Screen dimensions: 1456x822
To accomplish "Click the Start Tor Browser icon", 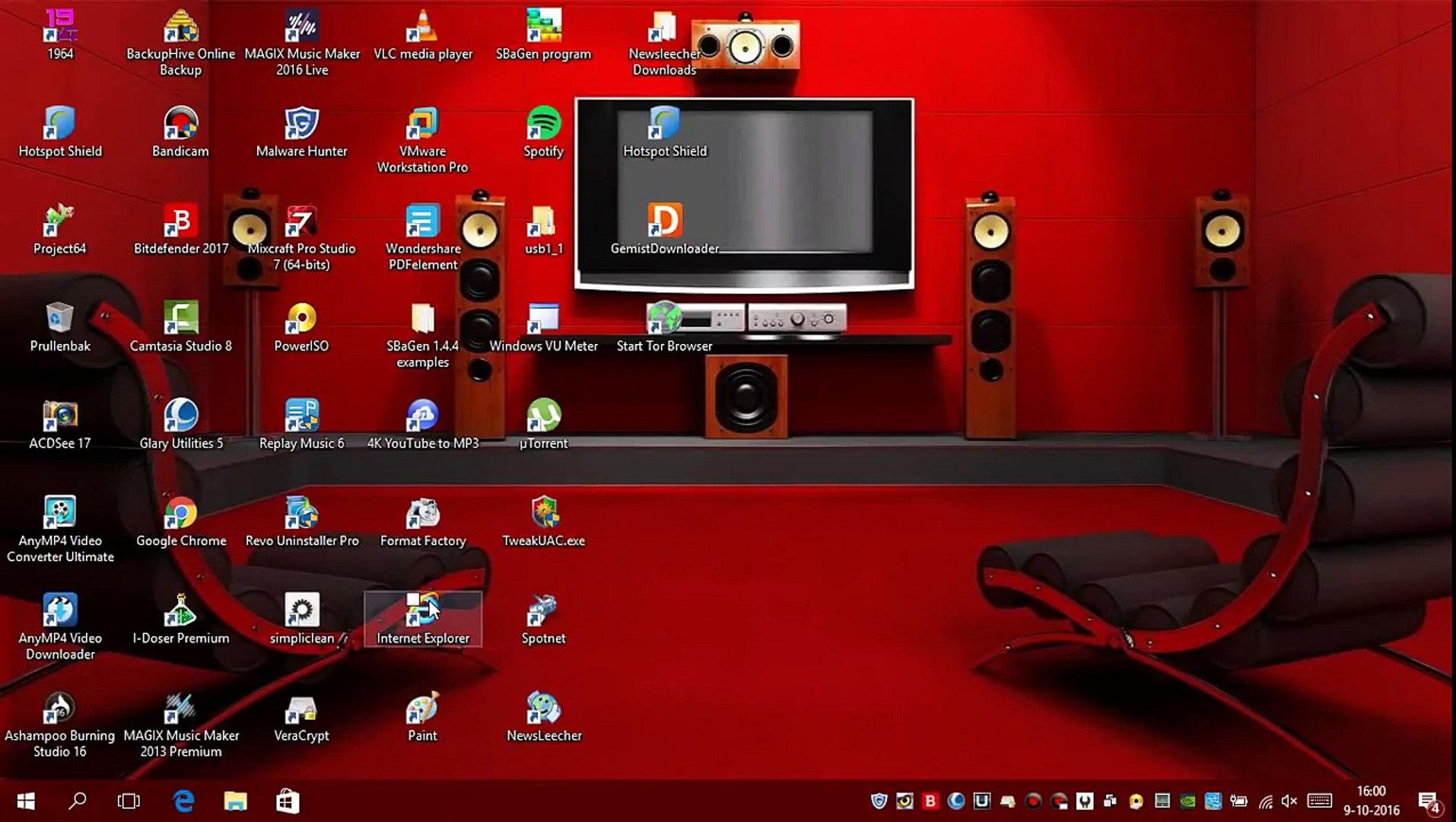I will click(x=664, y=320).
